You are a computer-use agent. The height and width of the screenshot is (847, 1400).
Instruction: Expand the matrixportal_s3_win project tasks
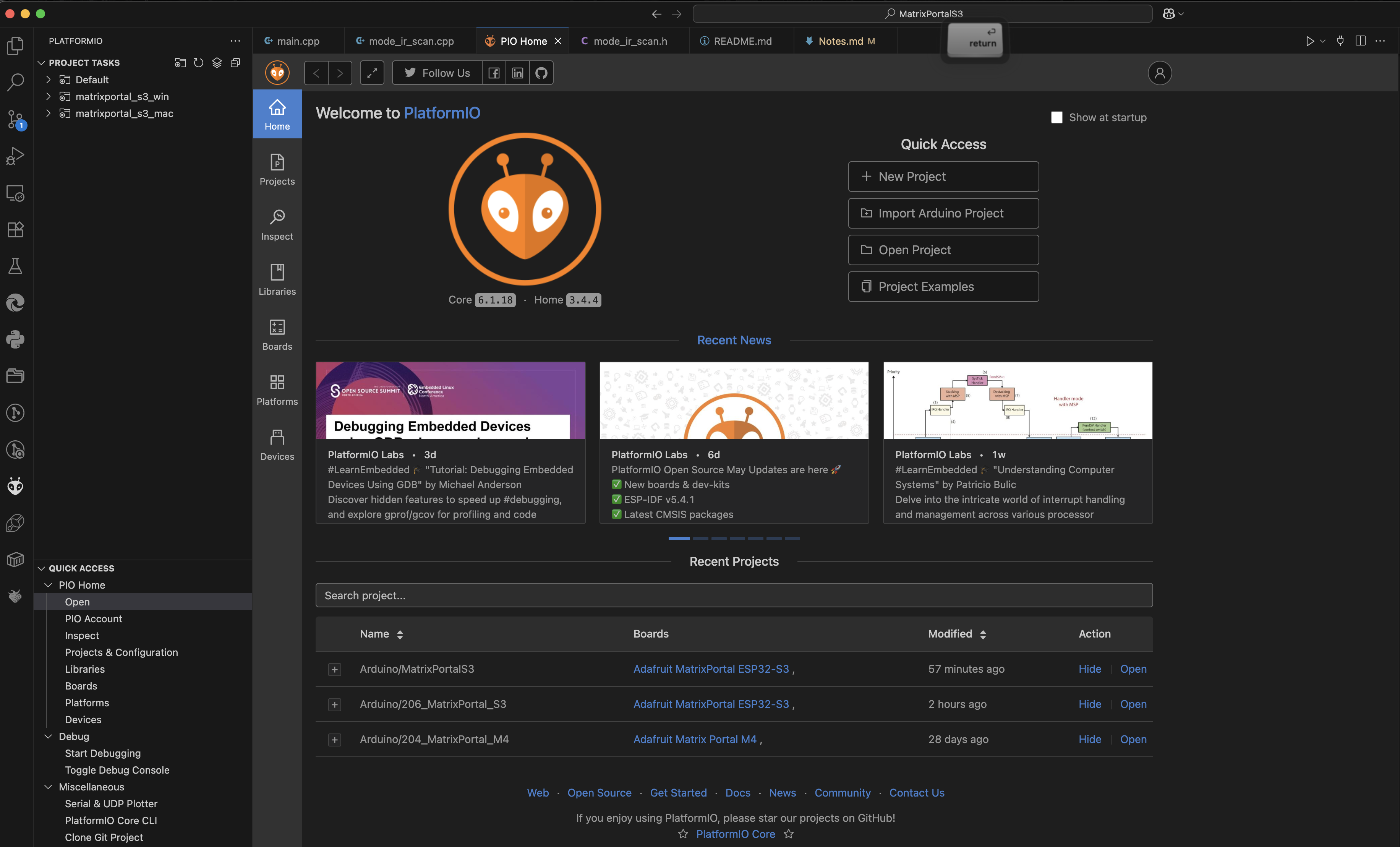48,97
